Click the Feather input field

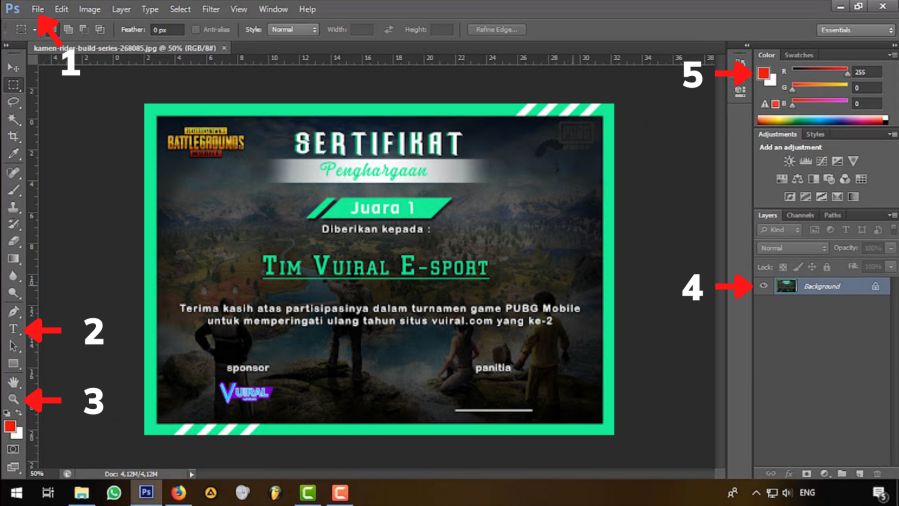(167, 29)
